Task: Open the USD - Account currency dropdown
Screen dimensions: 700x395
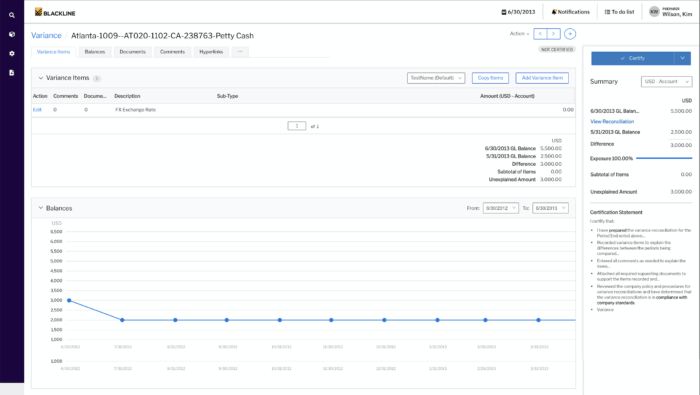Action: click(x=667, y=82)
